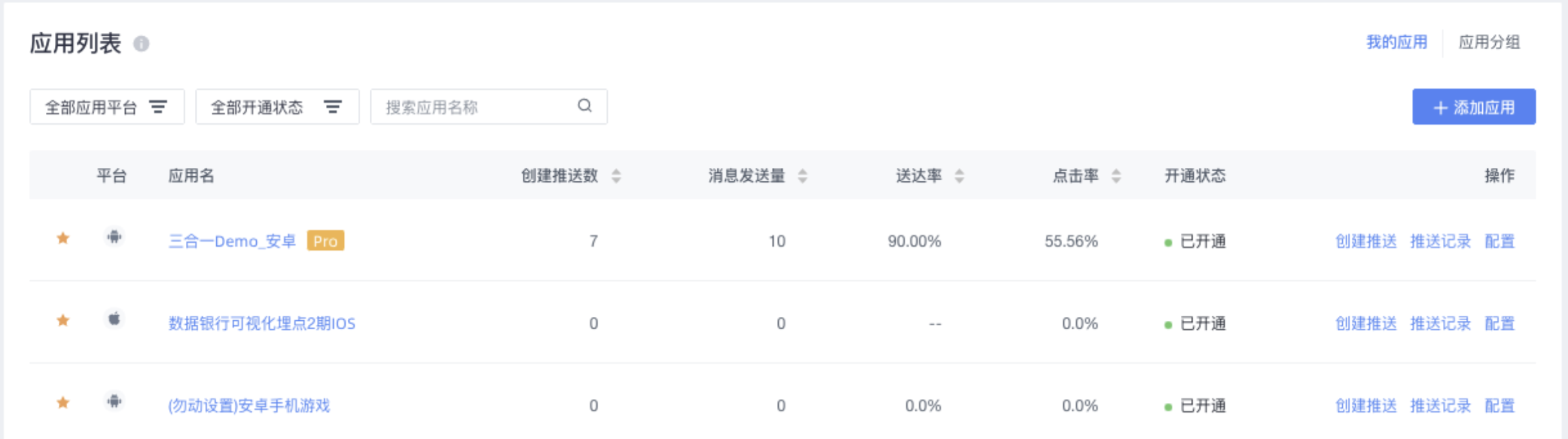
Task: Click the Android icon for 三合一Demo_安卓
Action: tap(114, 238)
